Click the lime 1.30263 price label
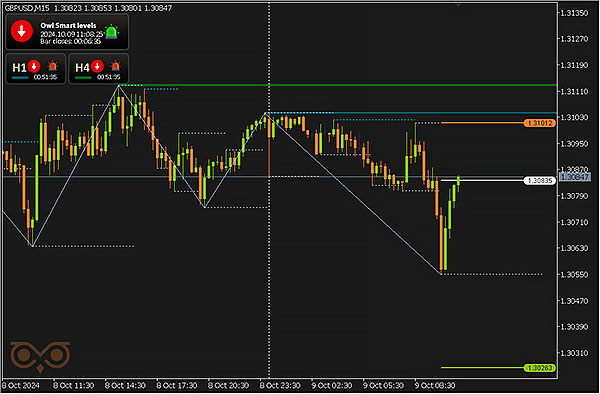 pos(540,368)
